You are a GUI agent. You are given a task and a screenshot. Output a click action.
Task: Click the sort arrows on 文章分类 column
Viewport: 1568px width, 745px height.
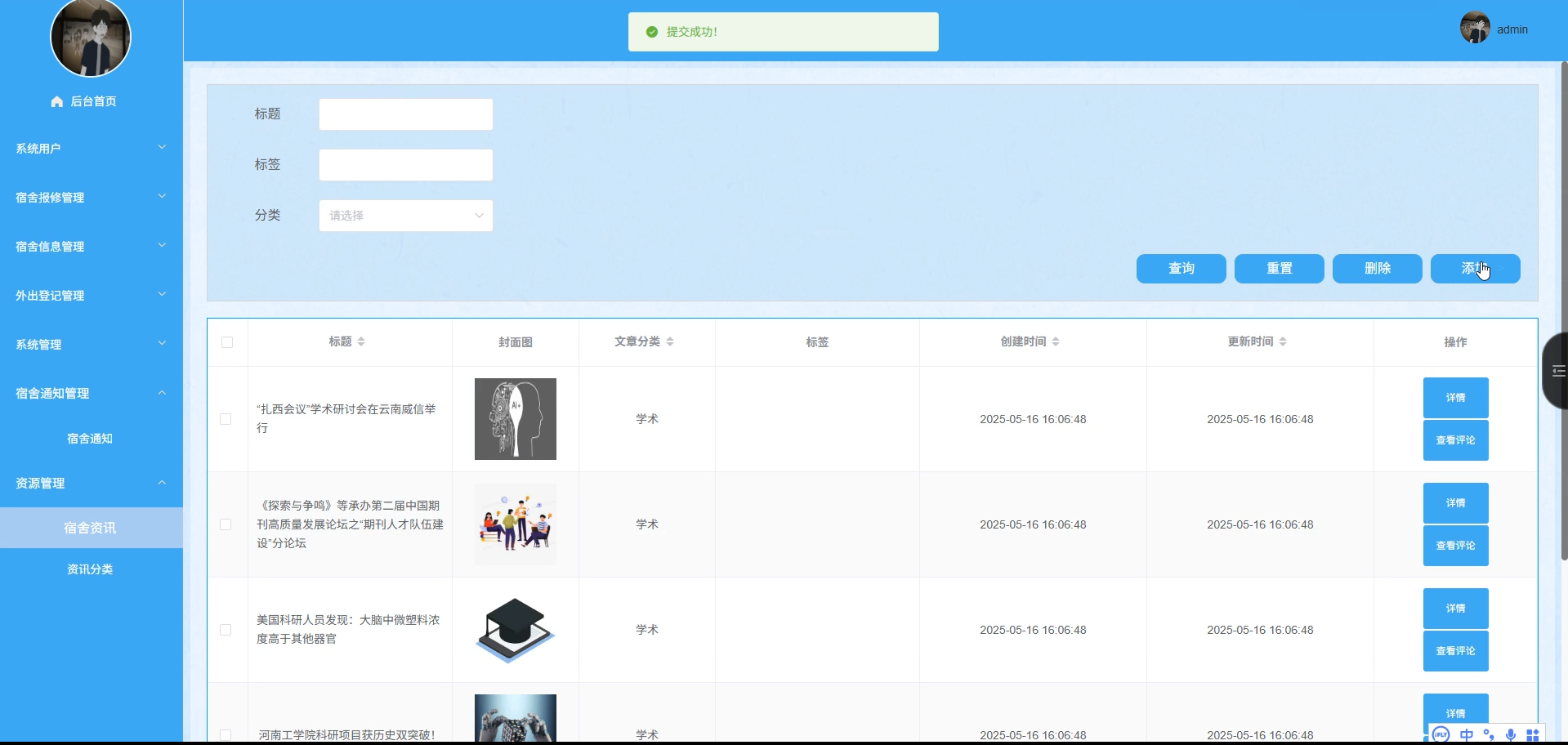(670, 341)
